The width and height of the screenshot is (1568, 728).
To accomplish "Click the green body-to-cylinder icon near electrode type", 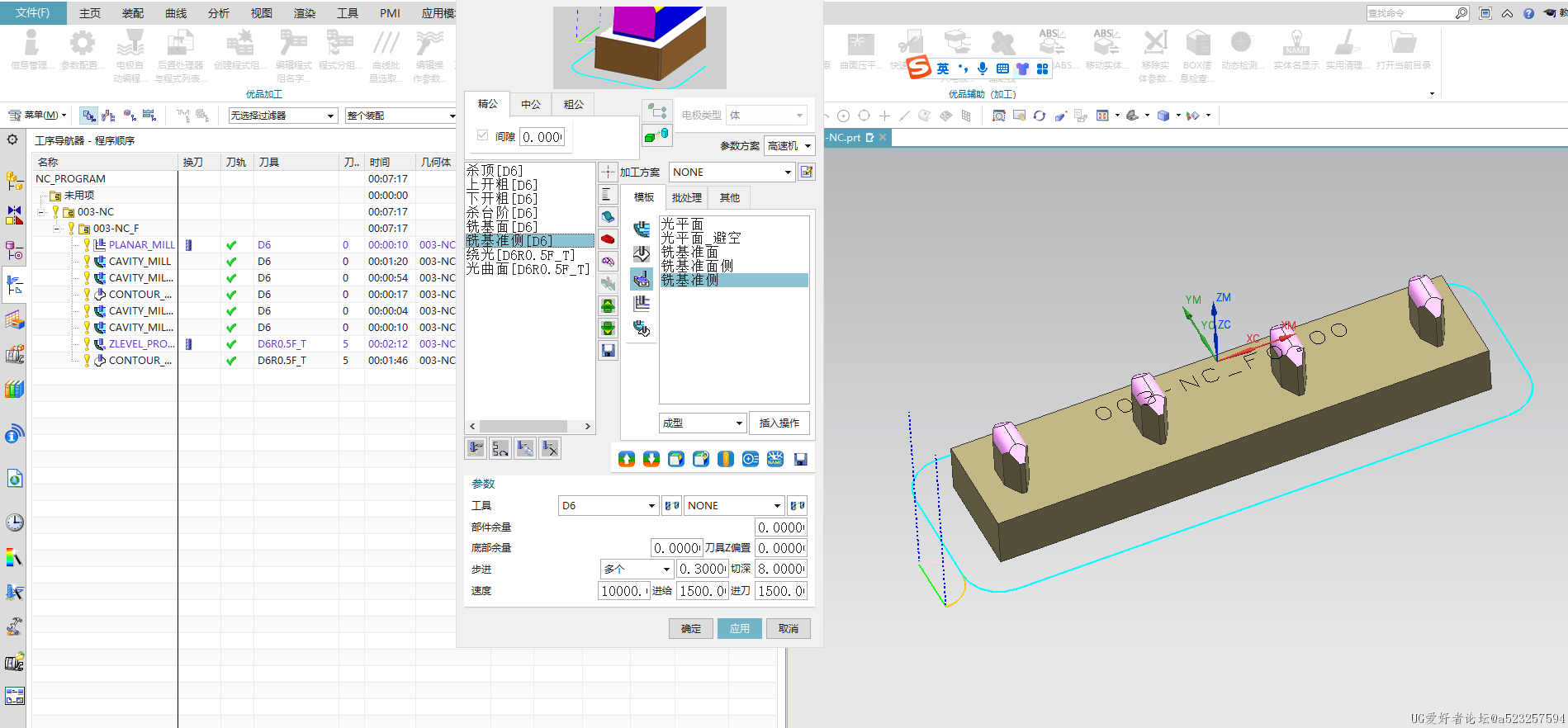I will (x=656, y=135).
